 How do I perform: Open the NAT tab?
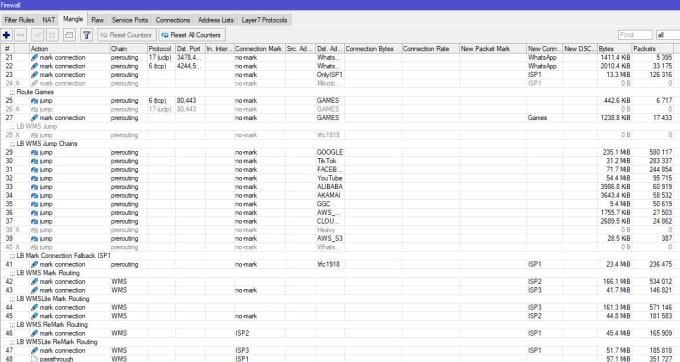coord(49,20)
